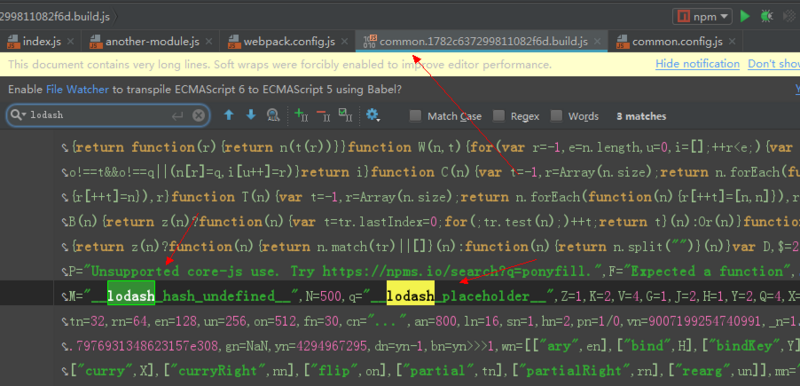This screenshot has width=800, height=386.
Task: Add selection for next occurrence icon
Action: [302, 116]
